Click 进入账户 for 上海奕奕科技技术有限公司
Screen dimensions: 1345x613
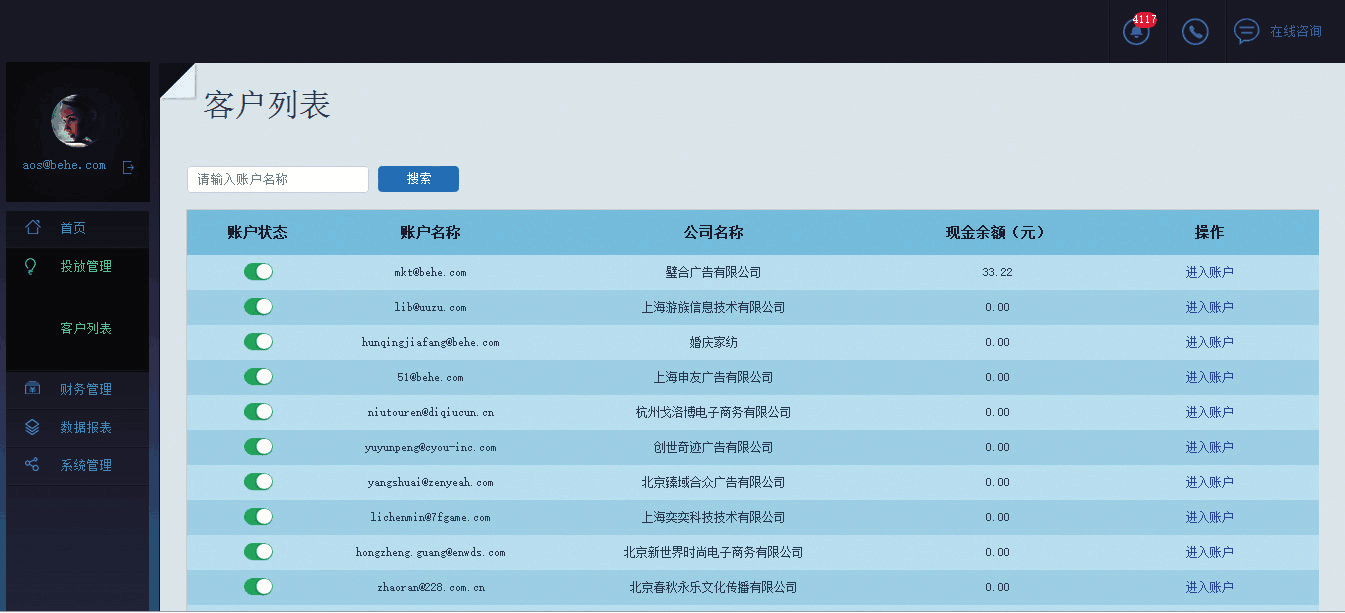(1210, 517)
